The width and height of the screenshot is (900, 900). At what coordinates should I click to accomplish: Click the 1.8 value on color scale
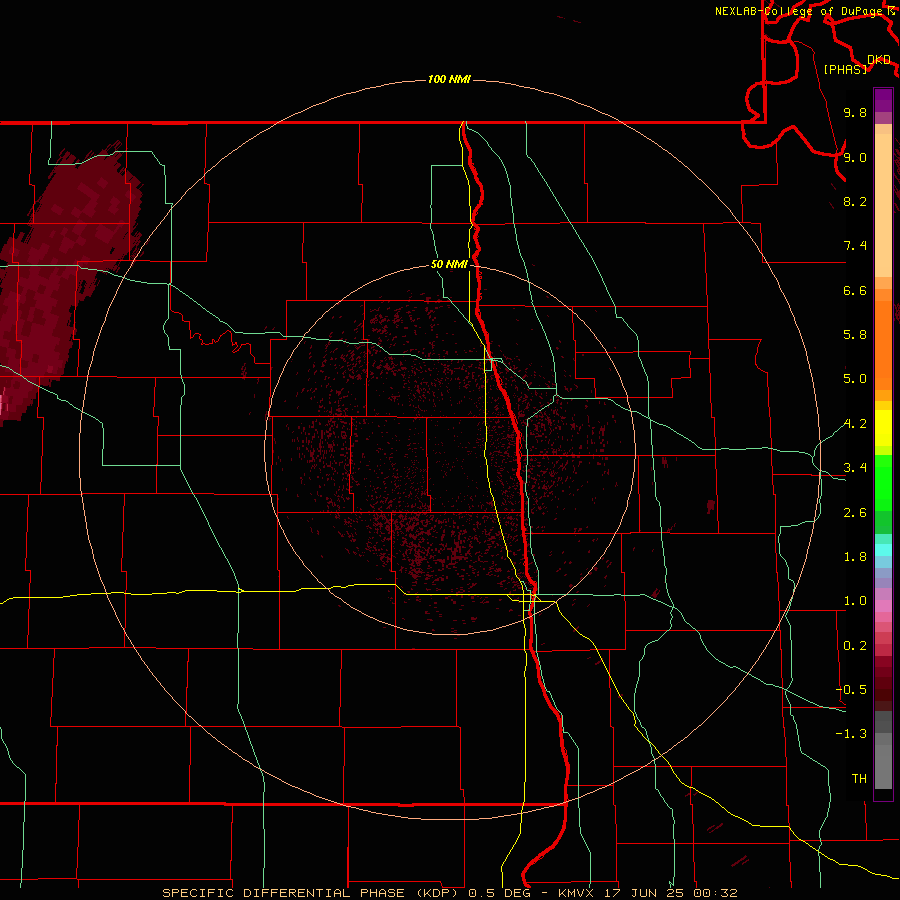[855, 557]
